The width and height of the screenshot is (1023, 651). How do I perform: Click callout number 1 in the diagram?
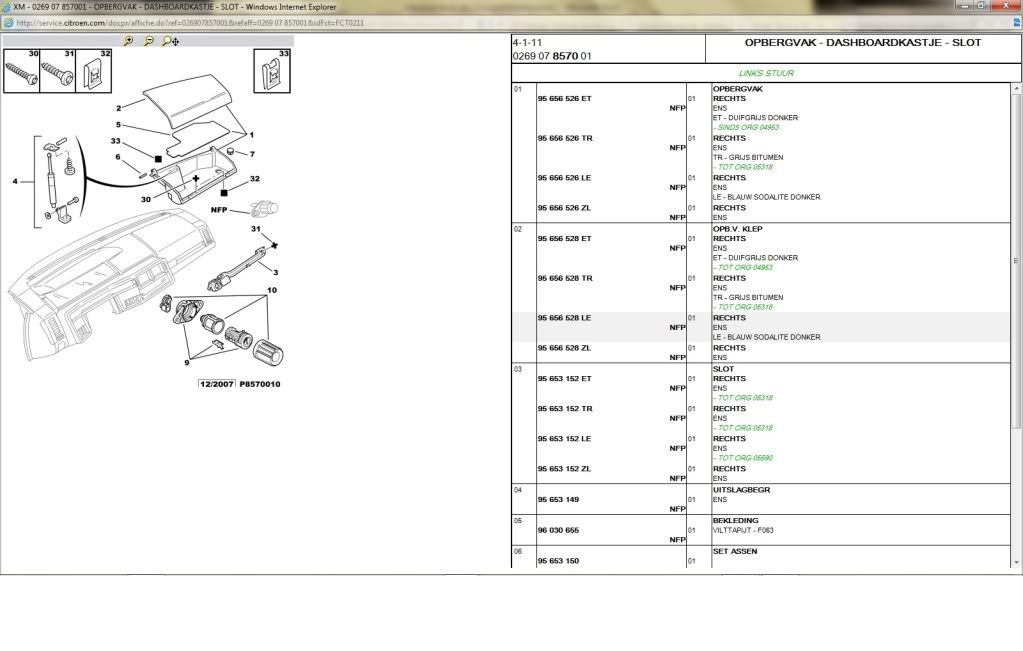point(252,135)
